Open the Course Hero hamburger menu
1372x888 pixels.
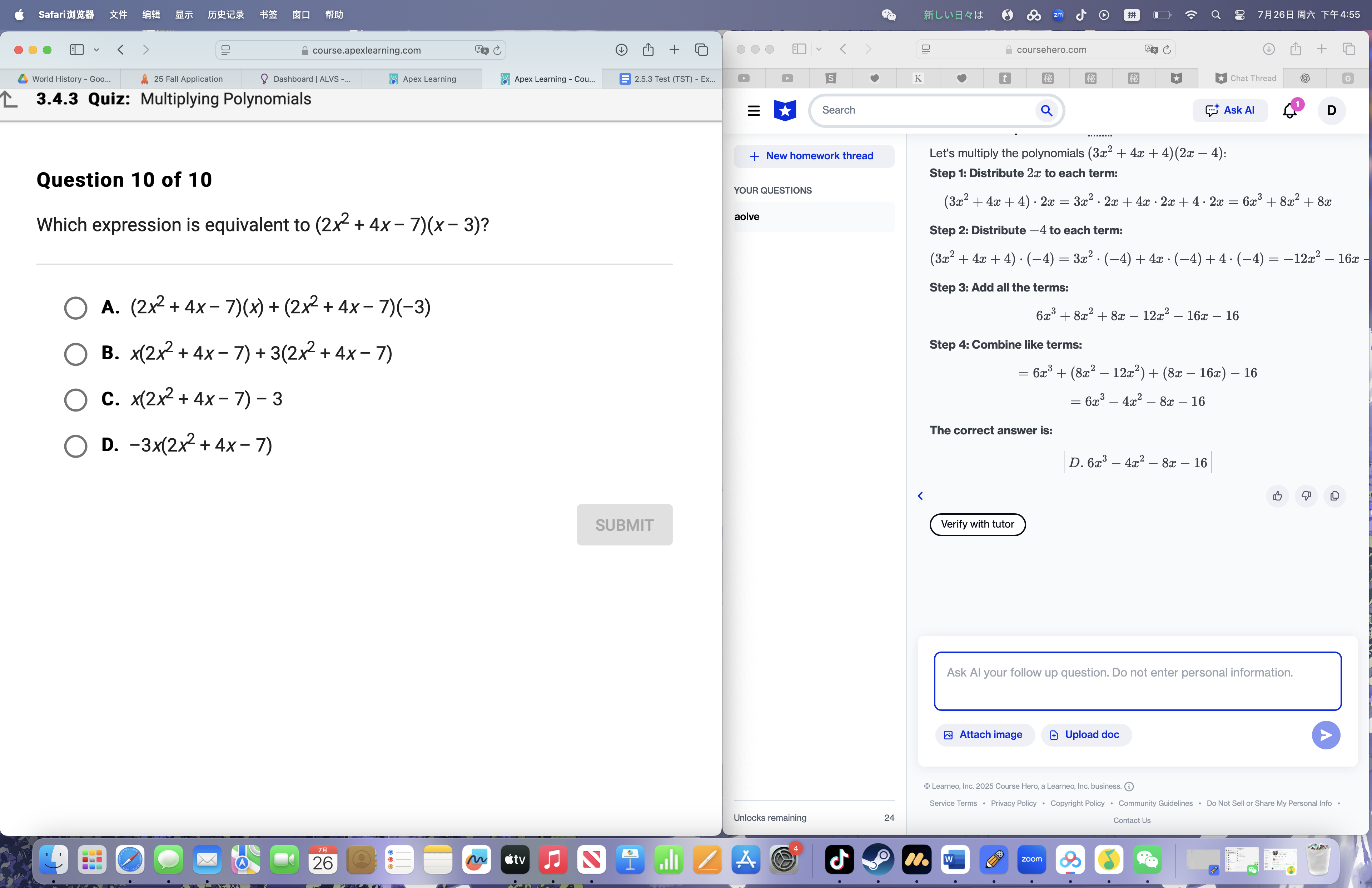pos(754,111)
